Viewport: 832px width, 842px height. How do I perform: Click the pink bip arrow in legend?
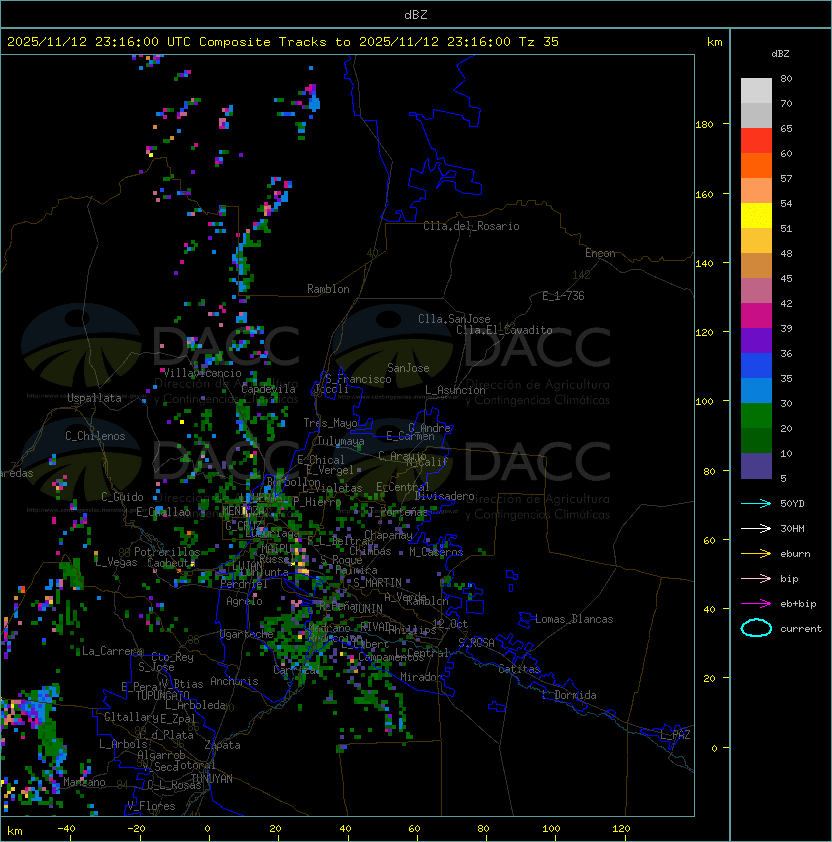pyautogui.click(x=756, y=579)
